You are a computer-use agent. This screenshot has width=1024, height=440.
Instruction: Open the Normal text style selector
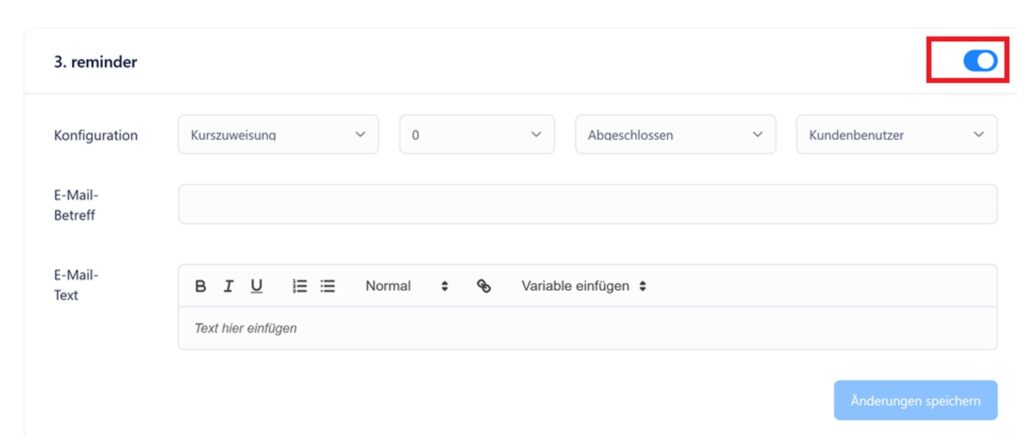[x=407, y=286]
